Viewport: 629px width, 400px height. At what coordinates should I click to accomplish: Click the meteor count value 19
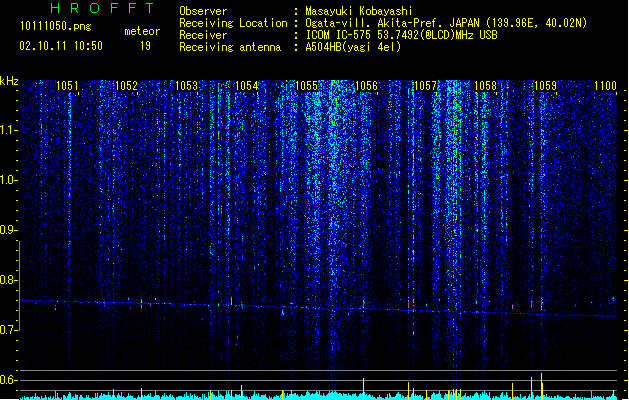click(145, 46)
